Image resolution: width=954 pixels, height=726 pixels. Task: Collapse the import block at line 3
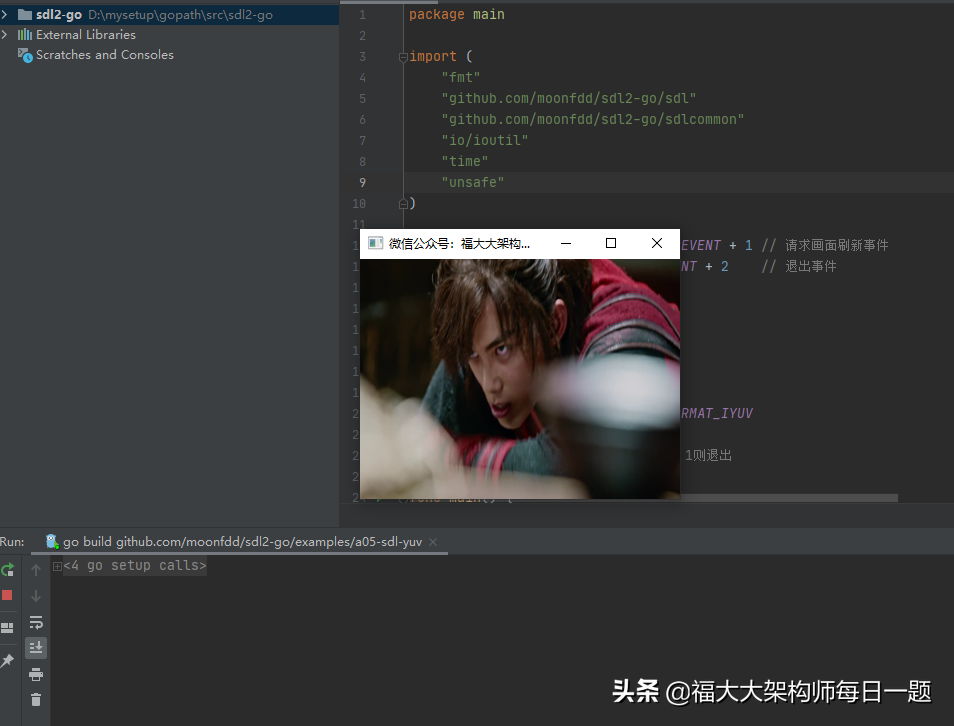402,56
